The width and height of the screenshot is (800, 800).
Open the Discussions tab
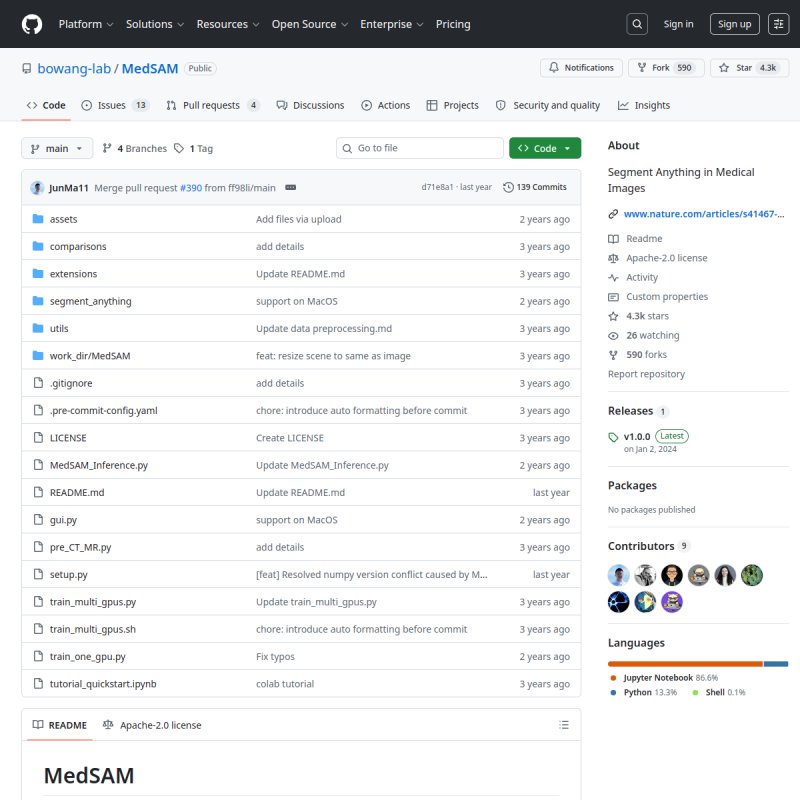coord(310,105)
